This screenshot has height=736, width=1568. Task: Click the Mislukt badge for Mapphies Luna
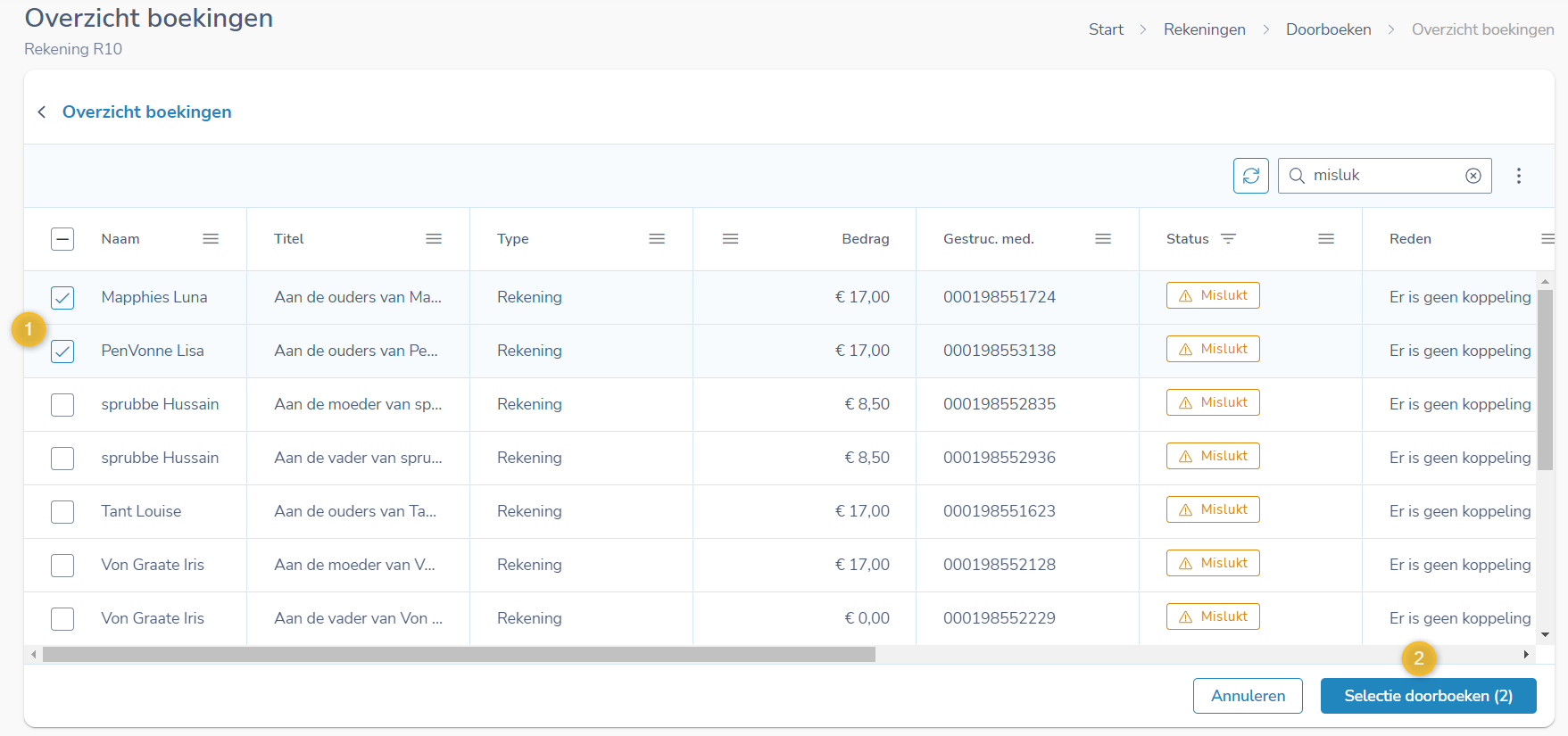pos(1213,295)
